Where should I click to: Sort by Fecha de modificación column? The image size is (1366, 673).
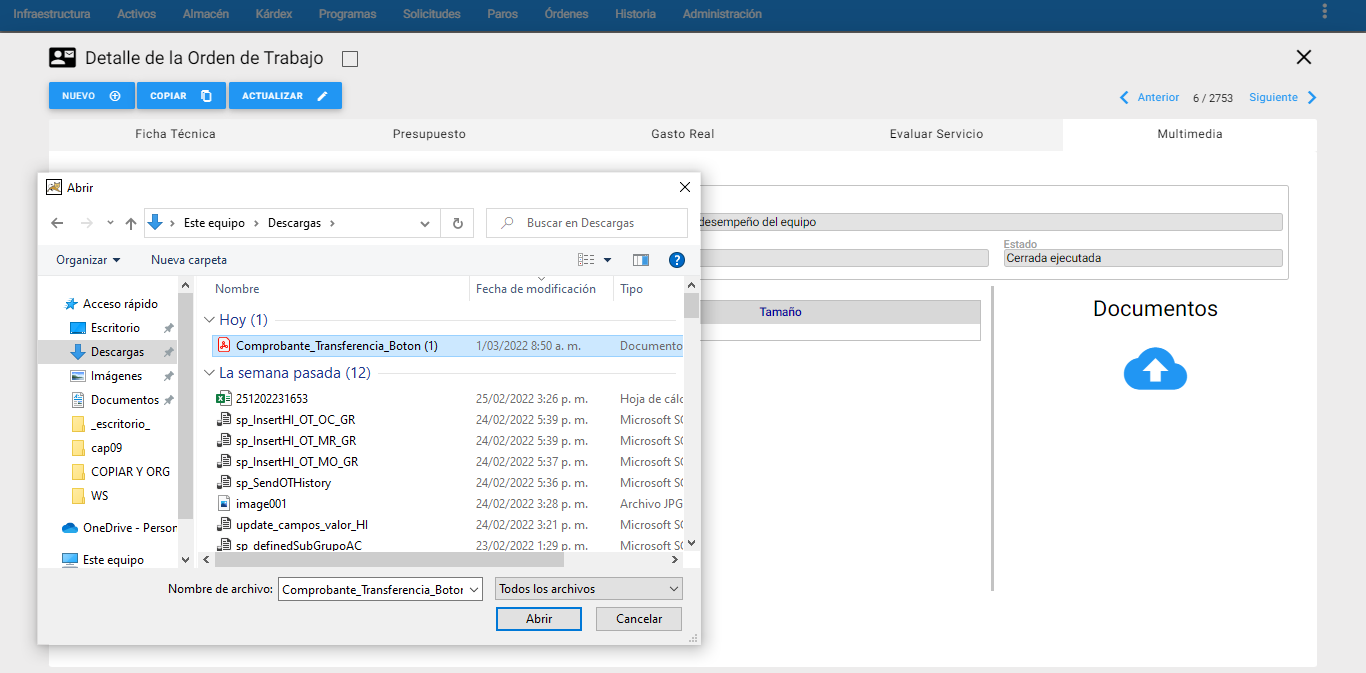coord(536,289)
